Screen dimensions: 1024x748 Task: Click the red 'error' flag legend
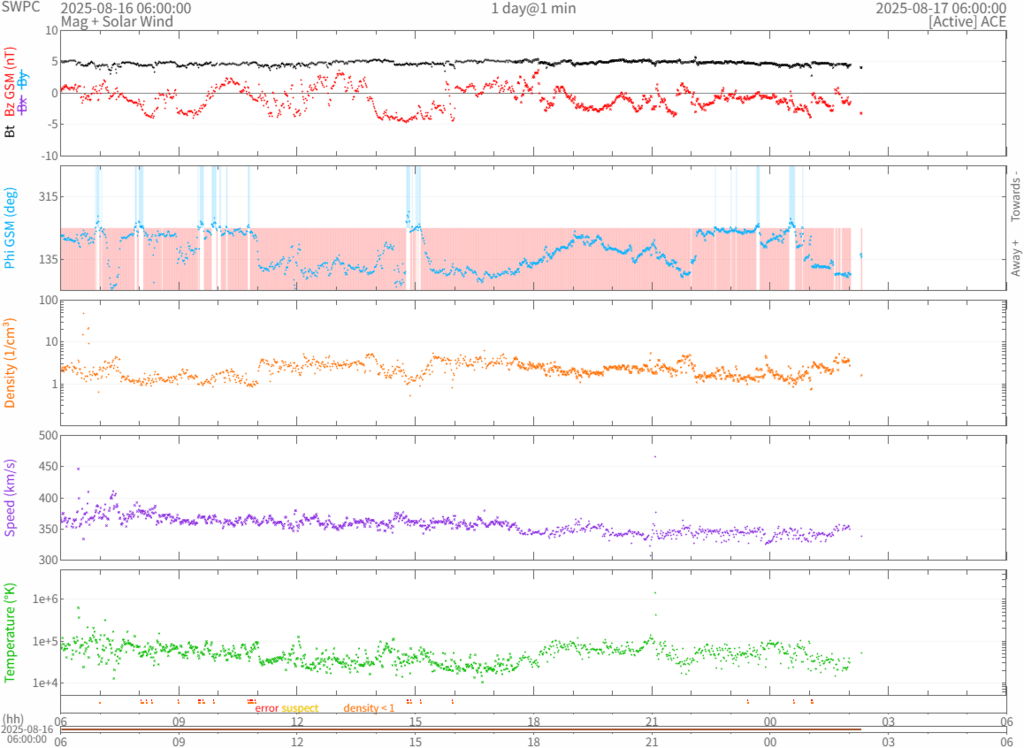pos(266,708)
